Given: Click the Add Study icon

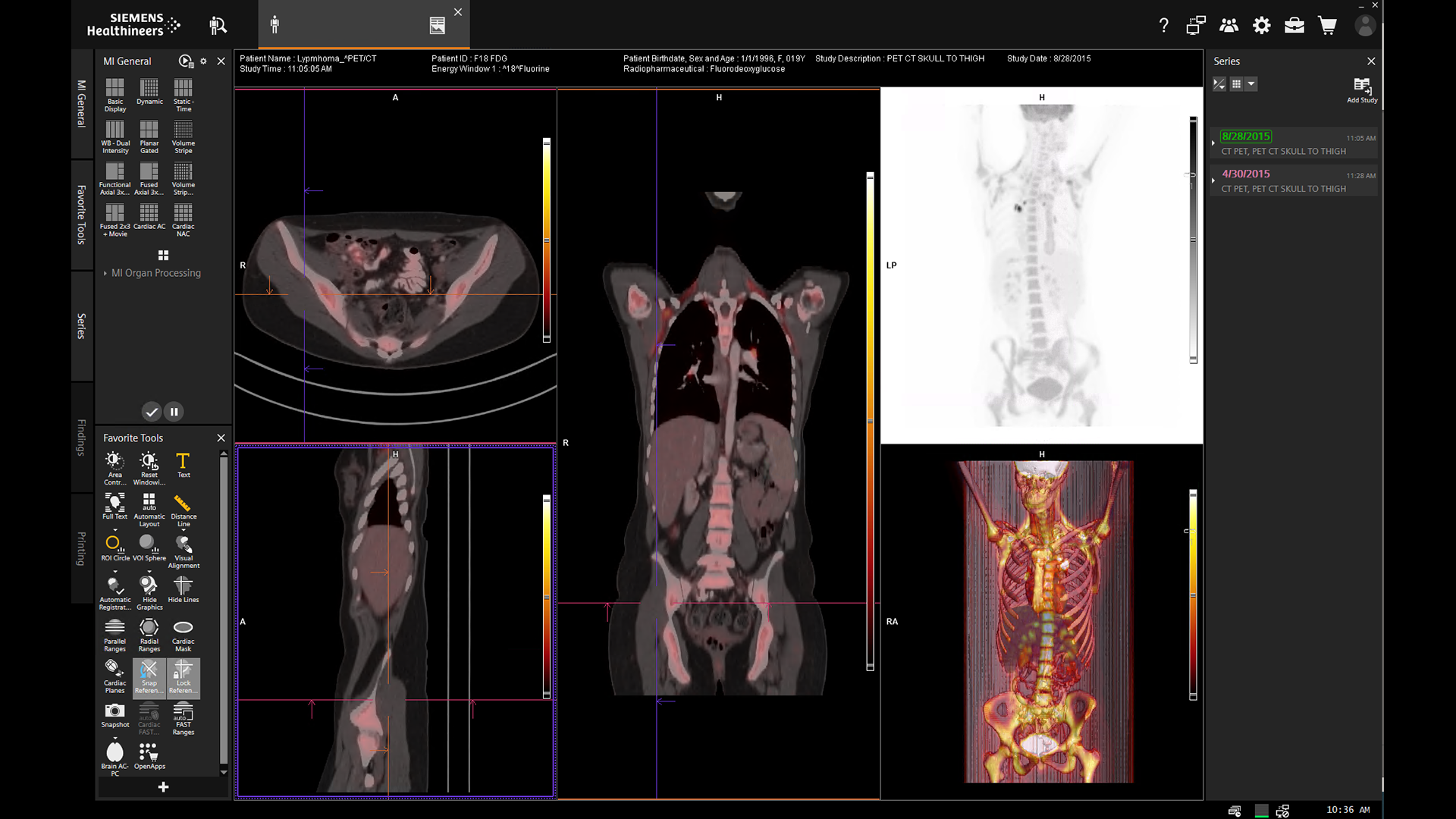Looking at the screenshot, I should 1362,88.
